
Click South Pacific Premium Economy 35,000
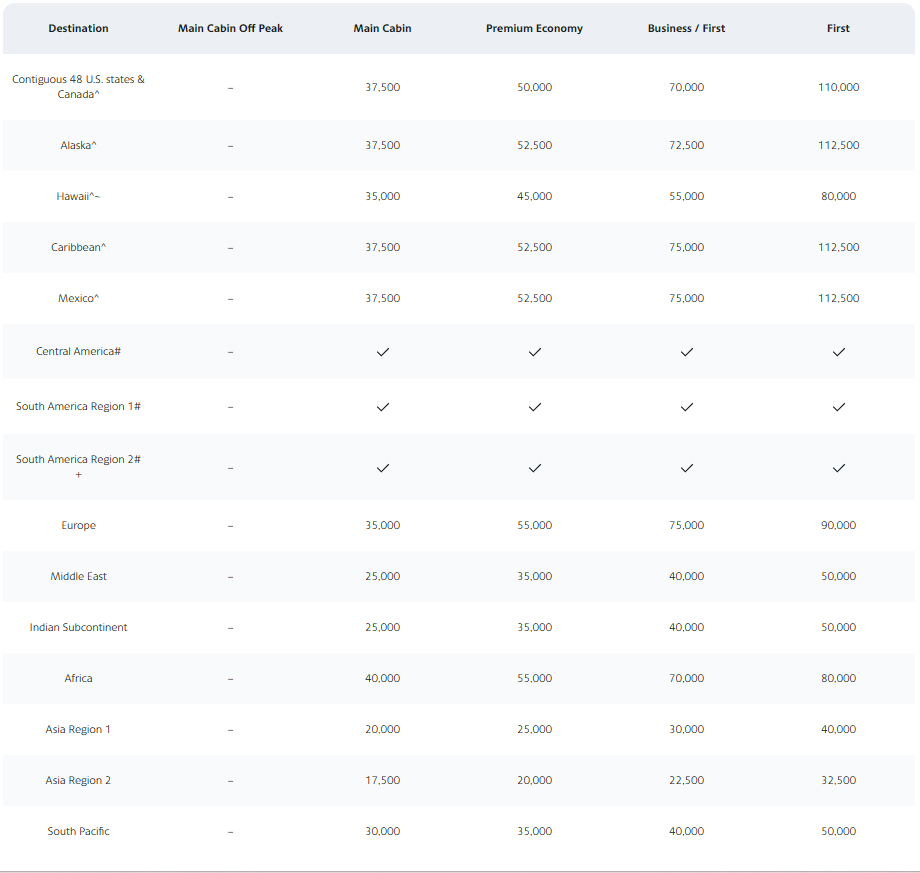coord(535,831)
